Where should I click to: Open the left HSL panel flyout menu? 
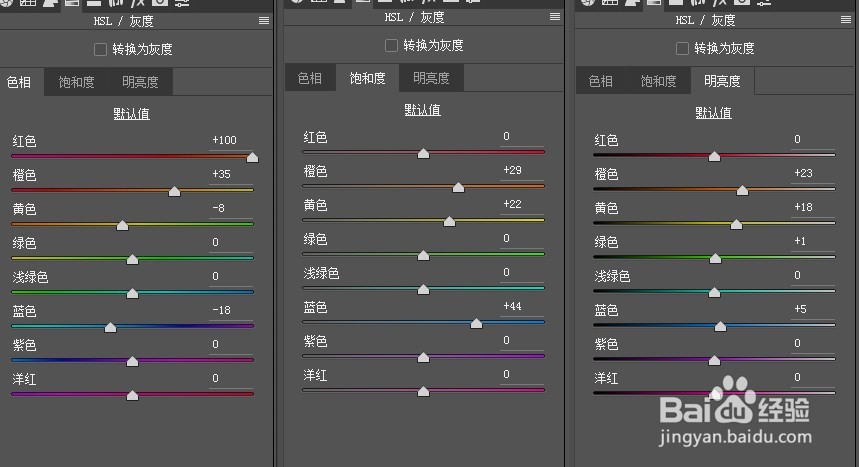coord(264,21)
